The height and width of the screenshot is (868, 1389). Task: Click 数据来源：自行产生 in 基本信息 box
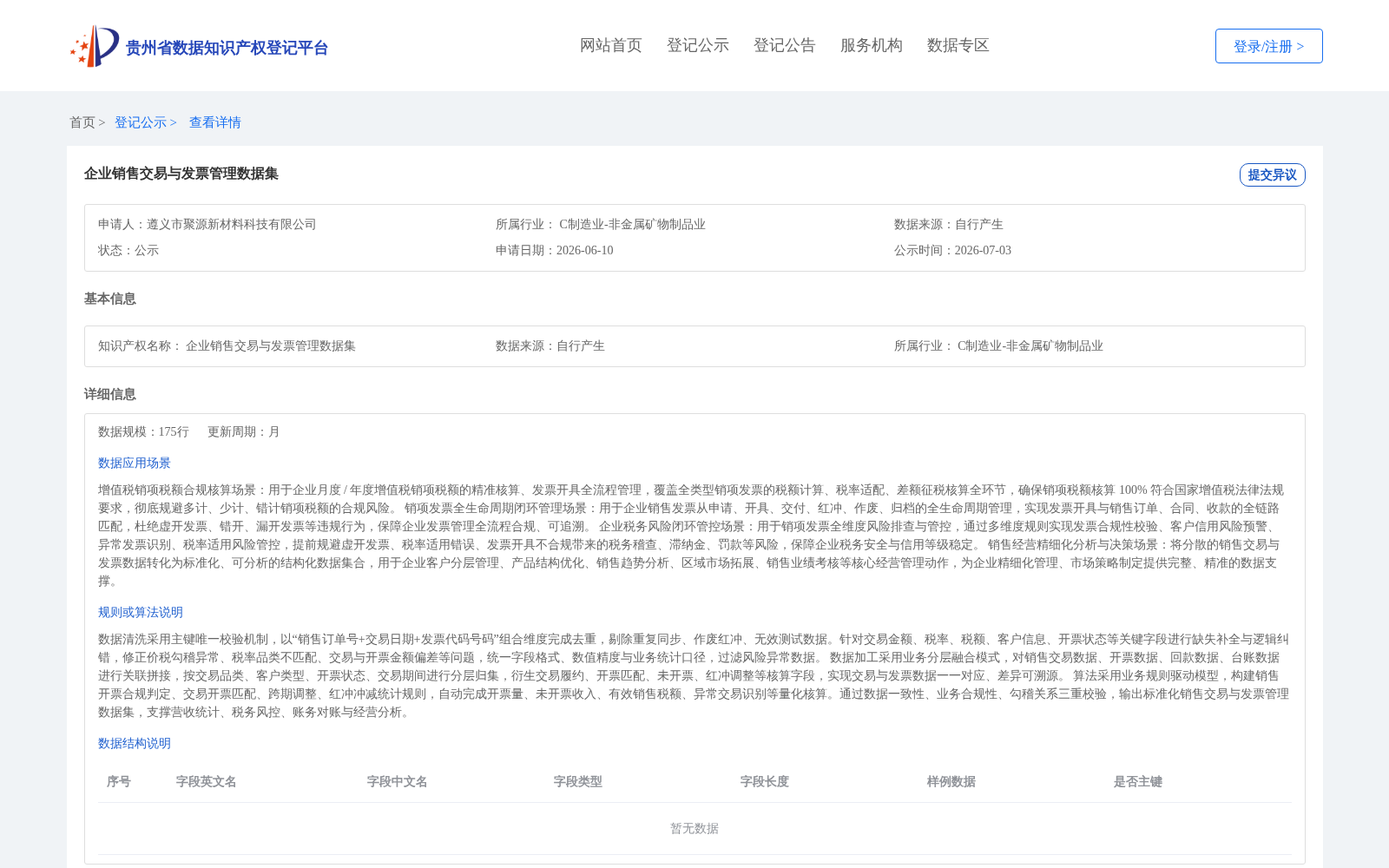pos(550,346)
